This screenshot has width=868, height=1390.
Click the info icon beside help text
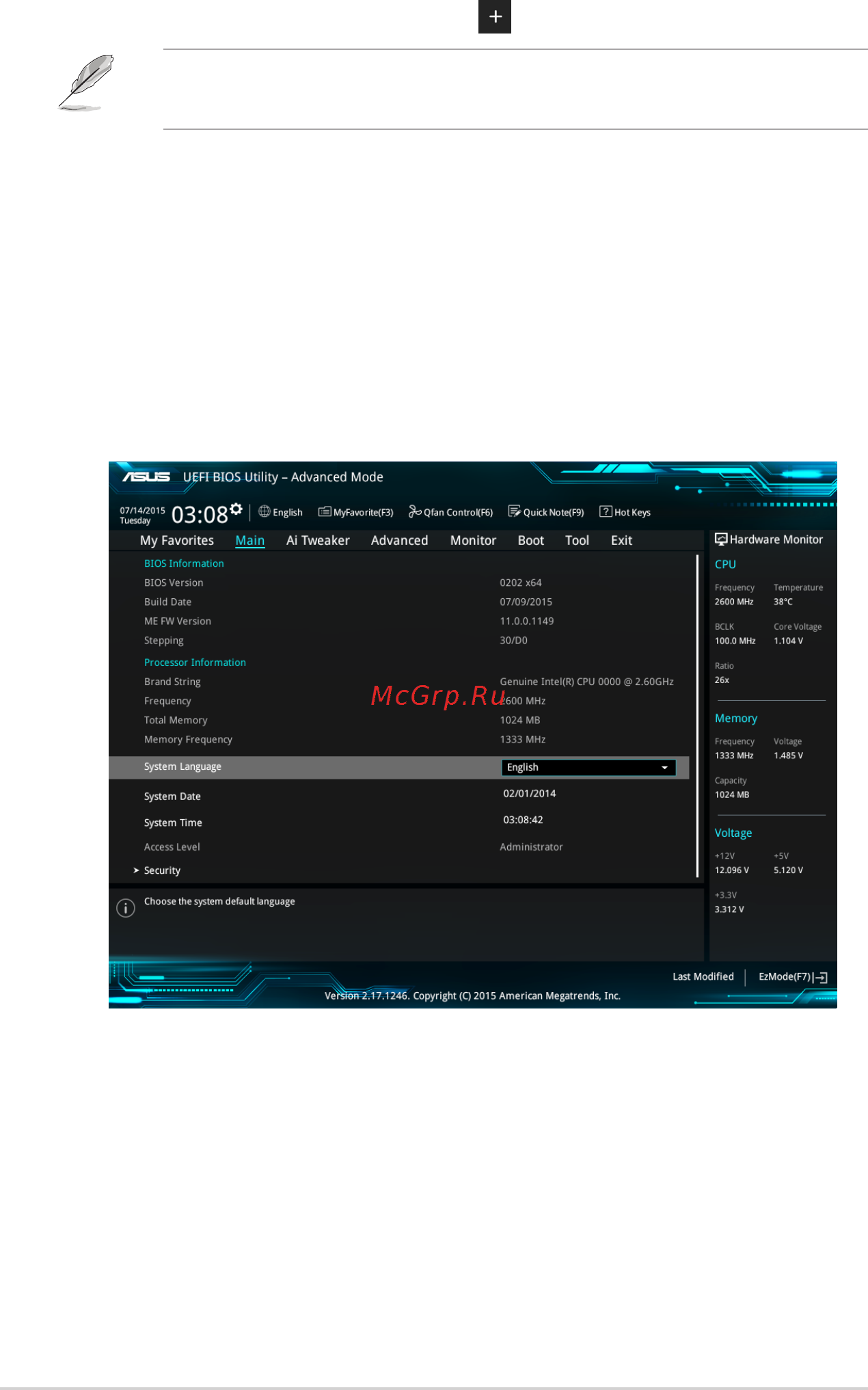[x=126, y=908]
